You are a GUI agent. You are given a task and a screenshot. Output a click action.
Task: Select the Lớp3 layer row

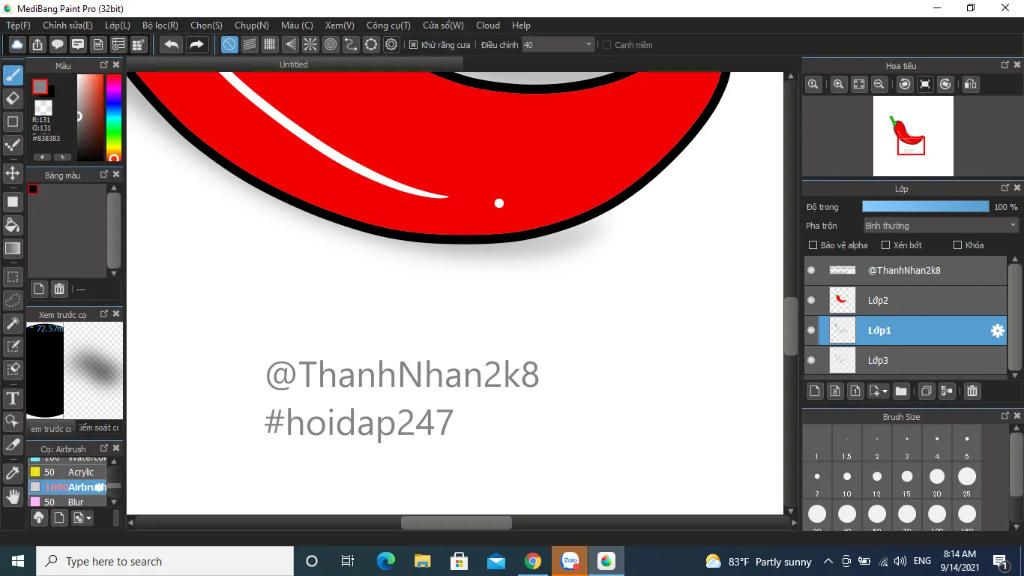[x=906, y=360]
